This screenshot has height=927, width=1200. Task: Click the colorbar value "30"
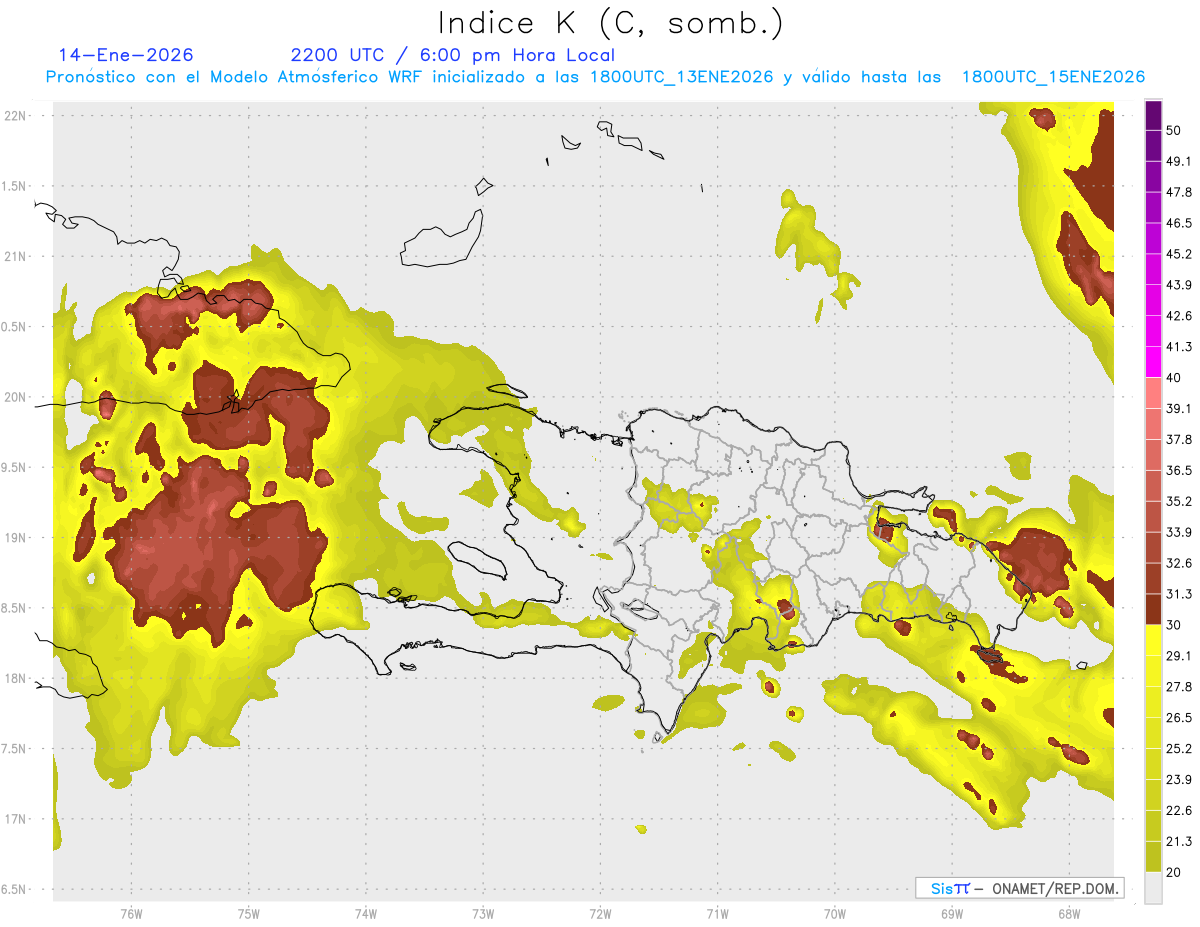1173,625
